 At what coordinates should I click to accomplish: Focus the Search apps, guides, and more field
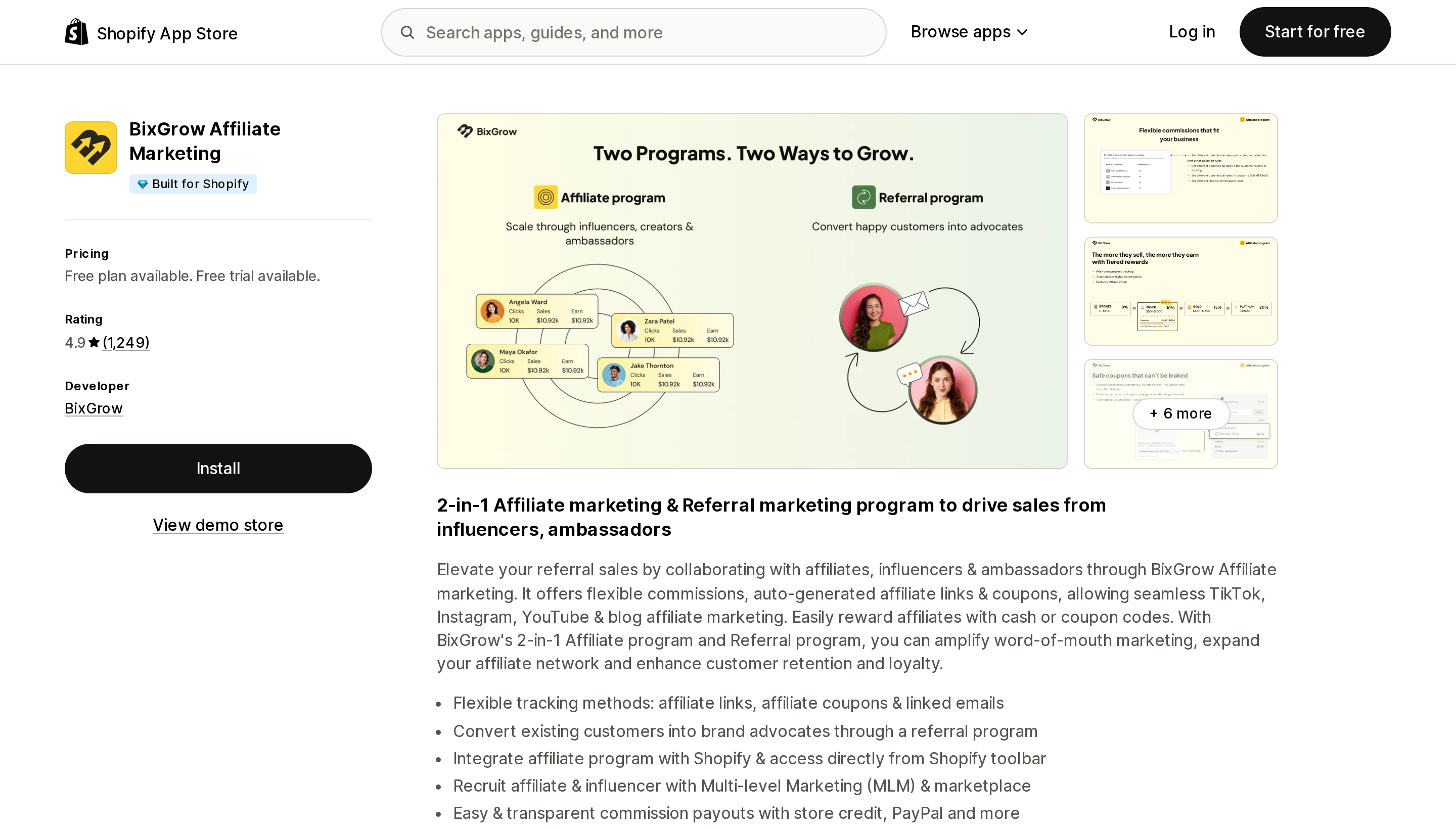tap(633, 32)
